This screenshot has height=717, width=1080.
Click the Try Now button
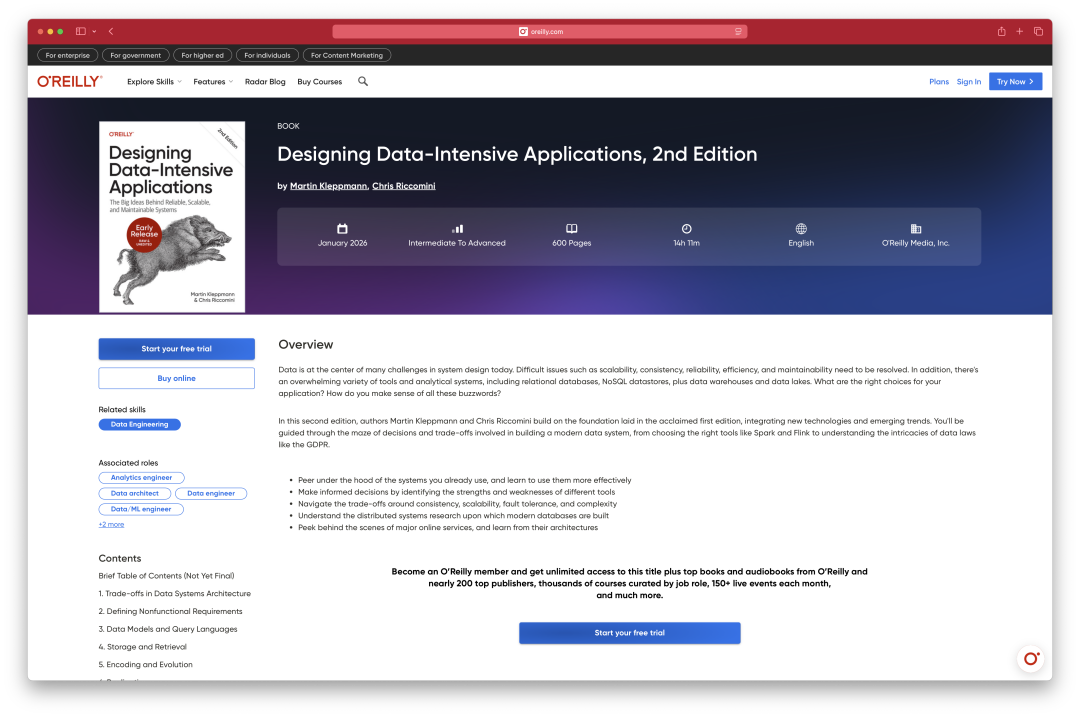(1015, 81)
